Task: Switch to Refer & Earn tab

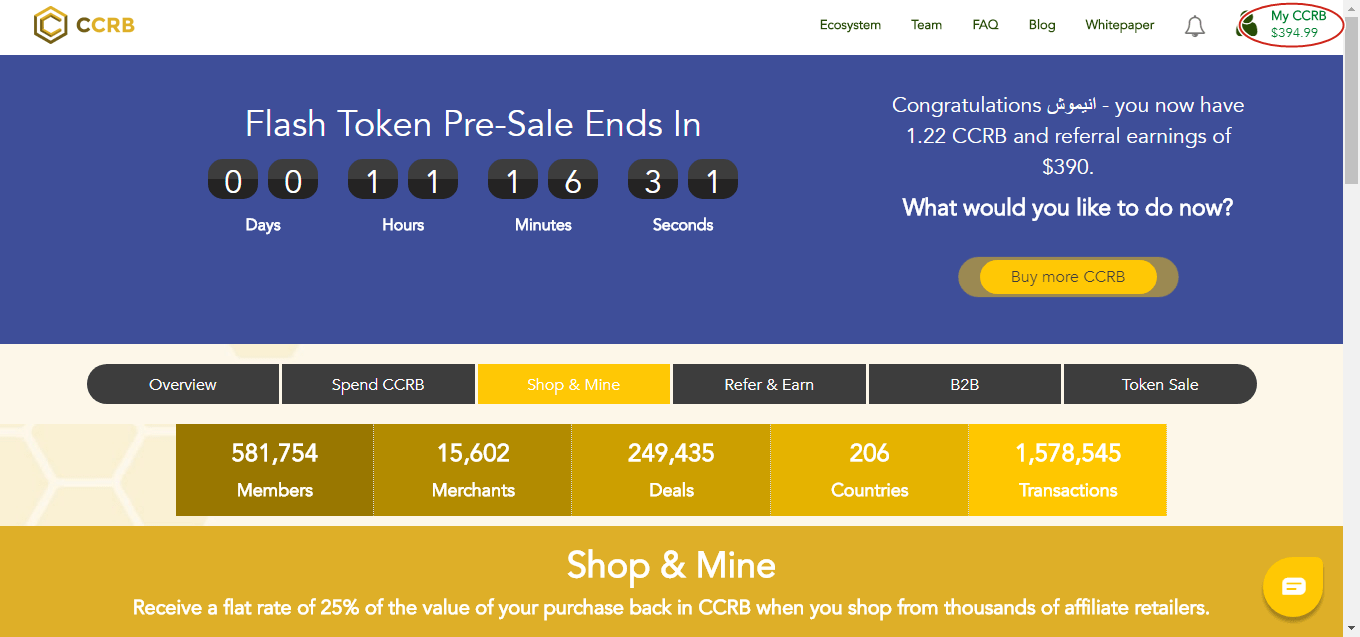Action: pos(769,384)
